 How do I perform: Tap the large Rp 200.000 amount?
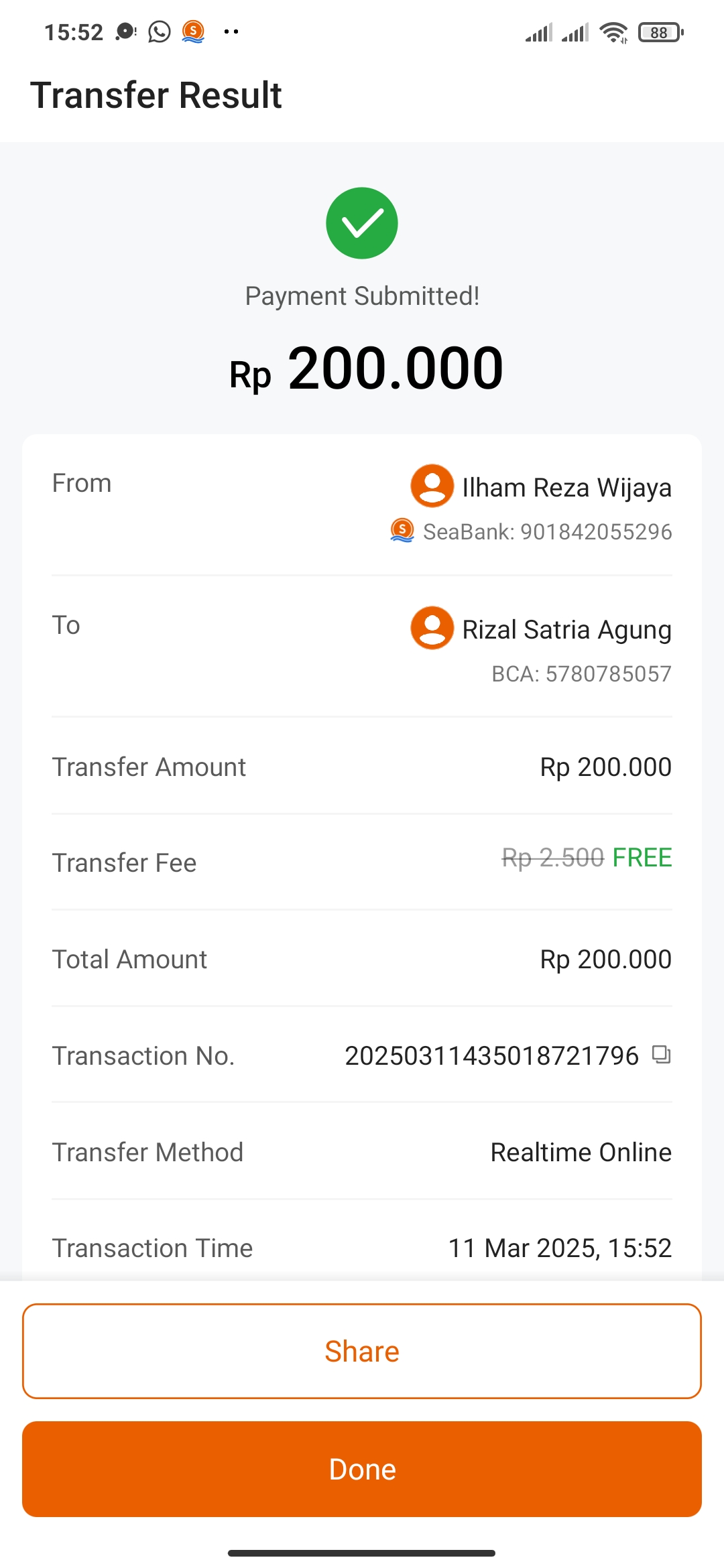366,369
